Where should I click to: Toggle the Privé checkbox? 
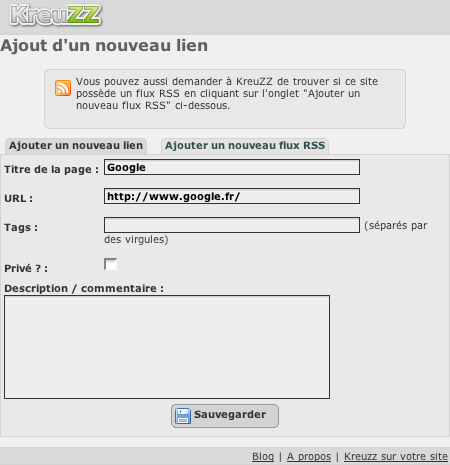[110, 264]
